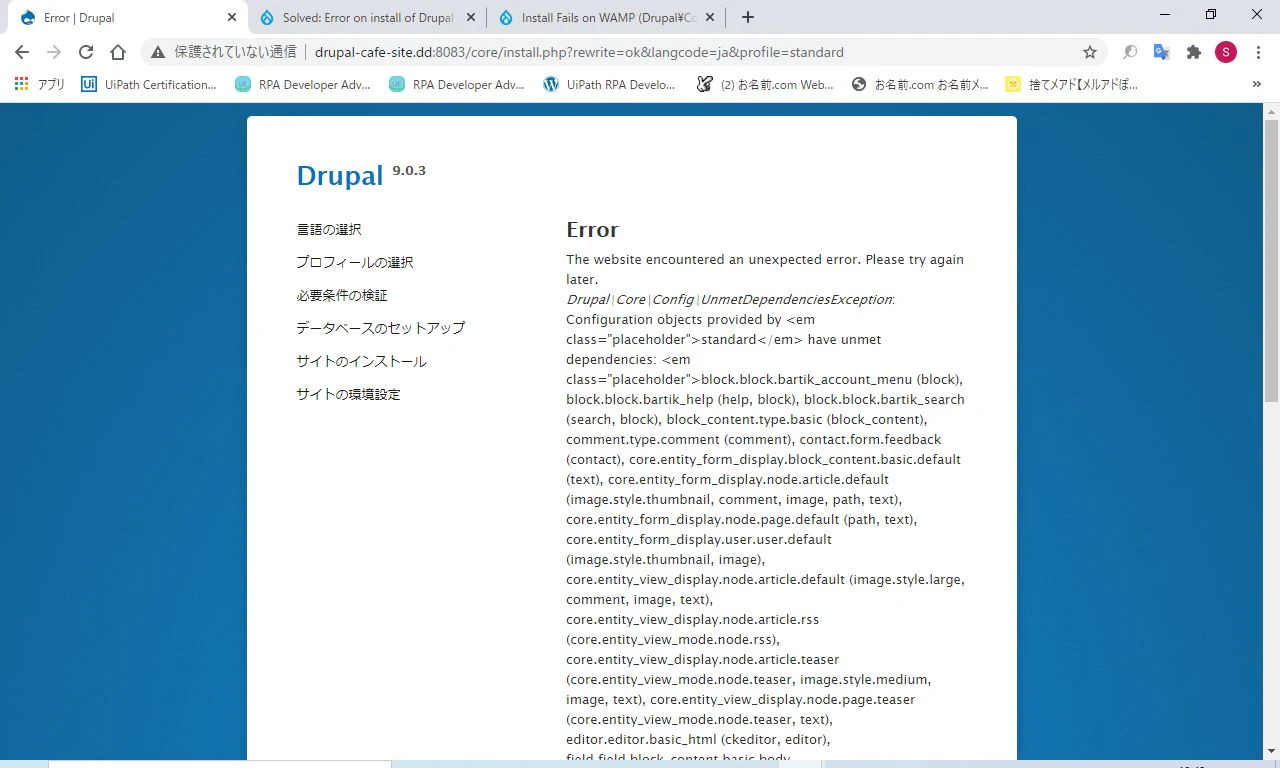Viewport: 1280px width, 768px height.
Task: Restore down the Chrome window
Action: (x=1211, y=14)
